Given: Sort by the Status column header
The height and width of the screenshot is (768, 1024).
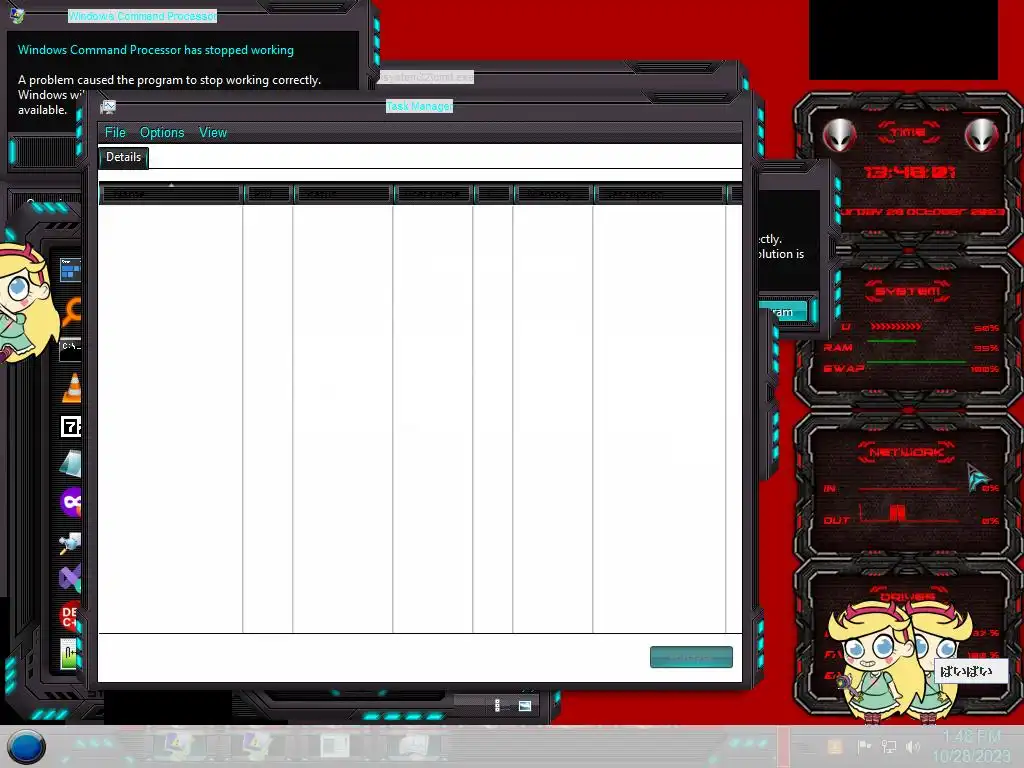Looking at the screenshot, I should pyautogui.click(x=342, y=194).
